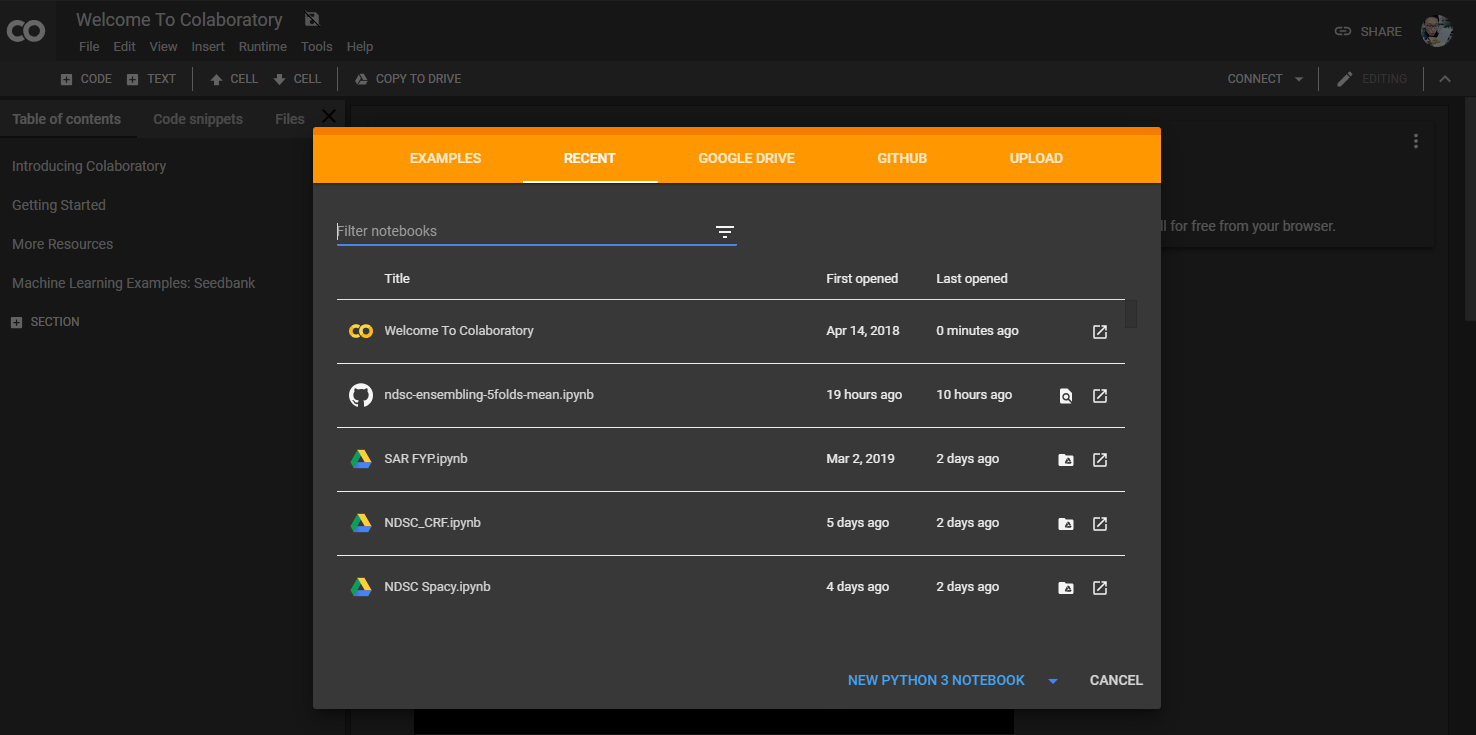Sort by the First opened column header

click(x=862, y=278)
